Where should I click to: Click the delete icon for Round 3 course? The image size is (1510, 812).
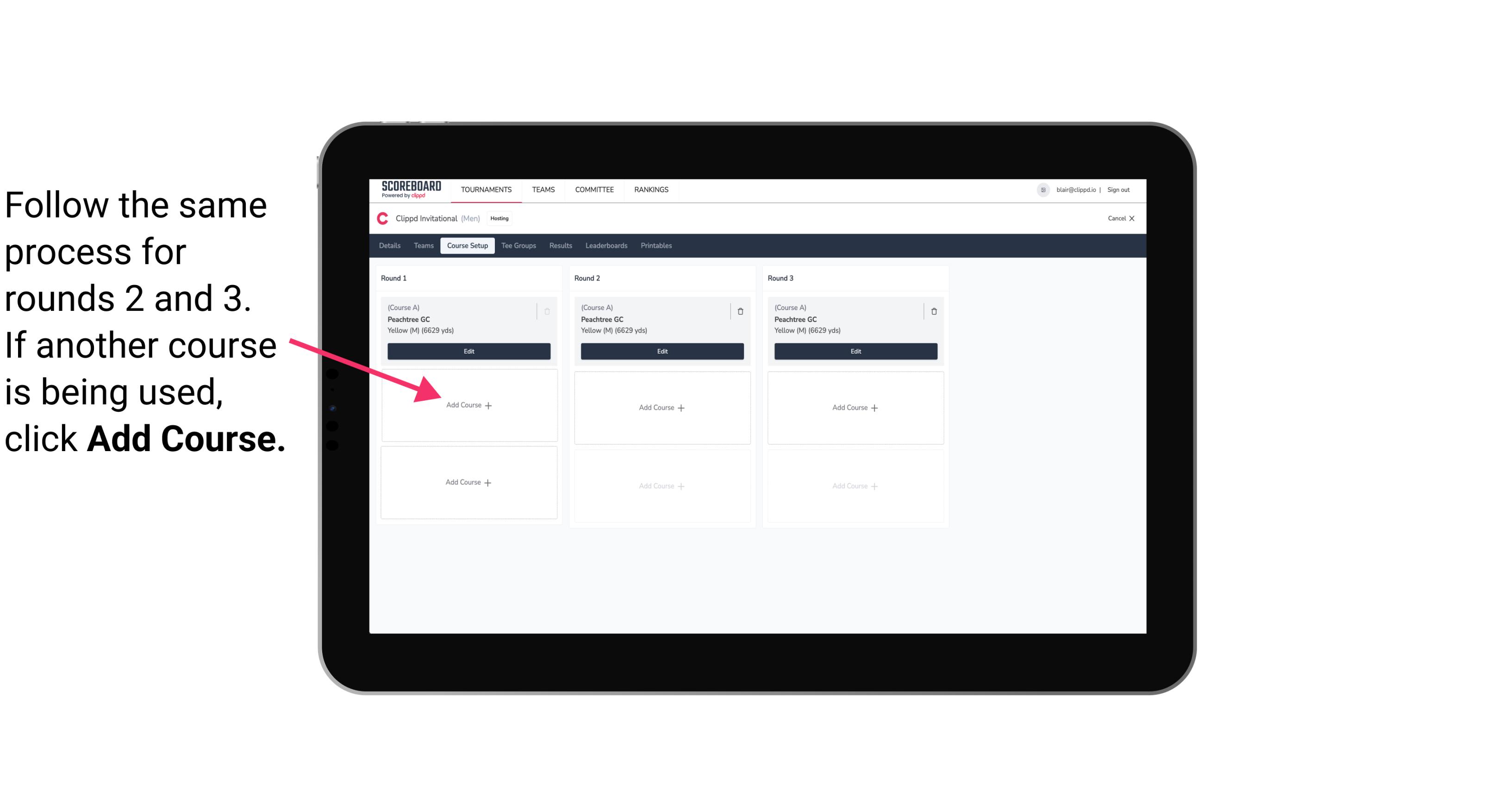point(931,310)
